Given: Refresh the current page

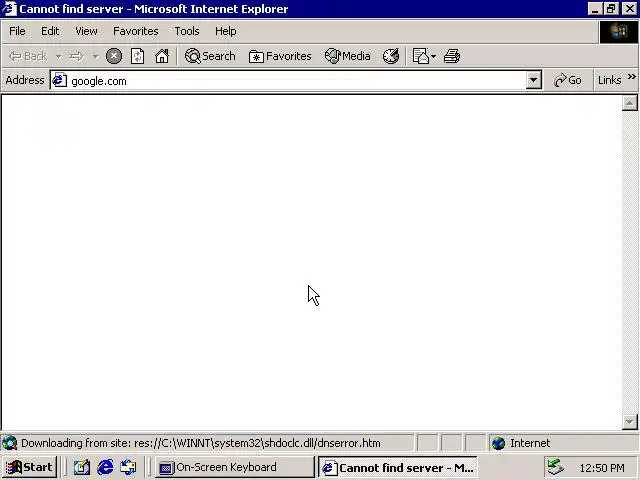Looking at the screenshot, I should click(x=138, y=56).
